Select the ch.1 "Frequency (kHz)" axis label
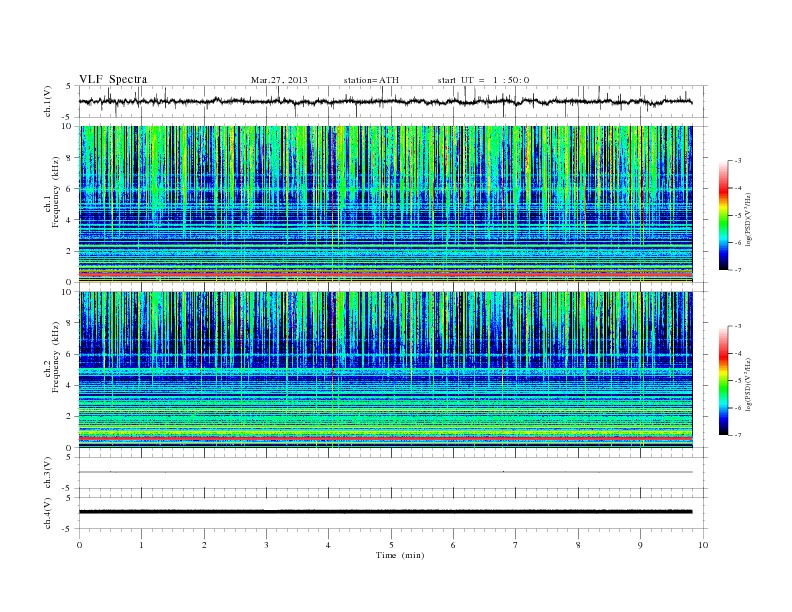 (x=55, y=192)
